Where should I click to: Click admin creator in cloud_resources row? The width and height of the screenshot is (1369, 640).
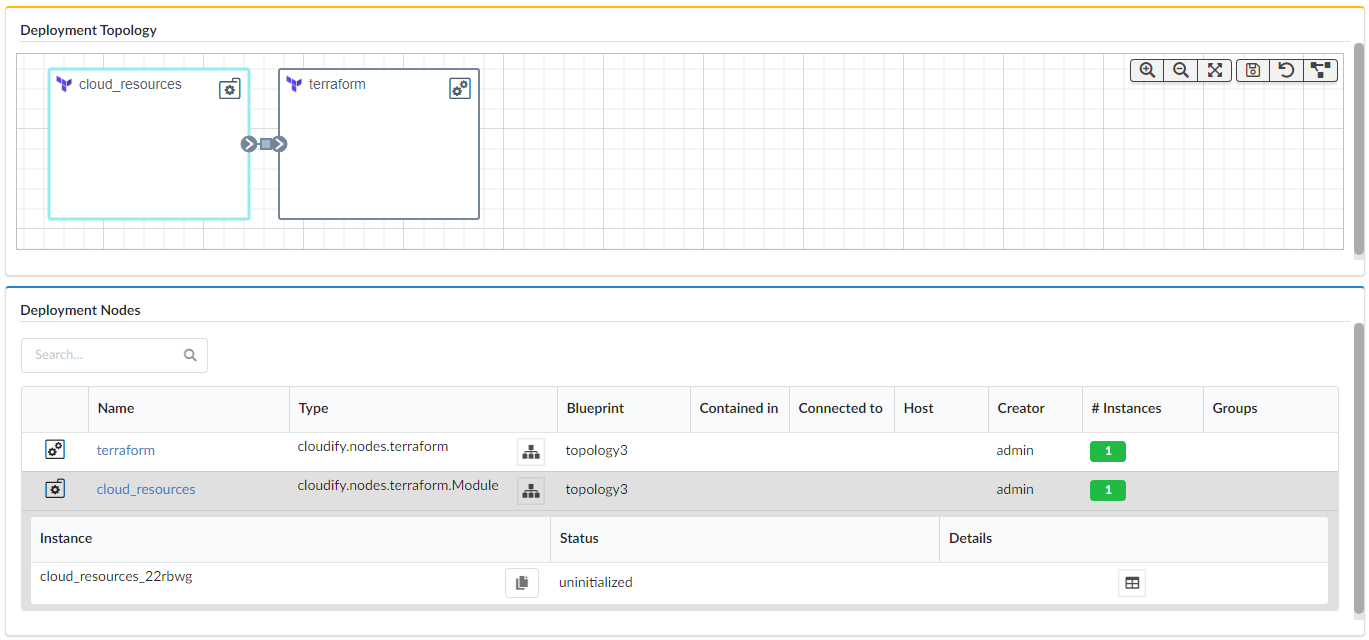(x=1015, y=489)
